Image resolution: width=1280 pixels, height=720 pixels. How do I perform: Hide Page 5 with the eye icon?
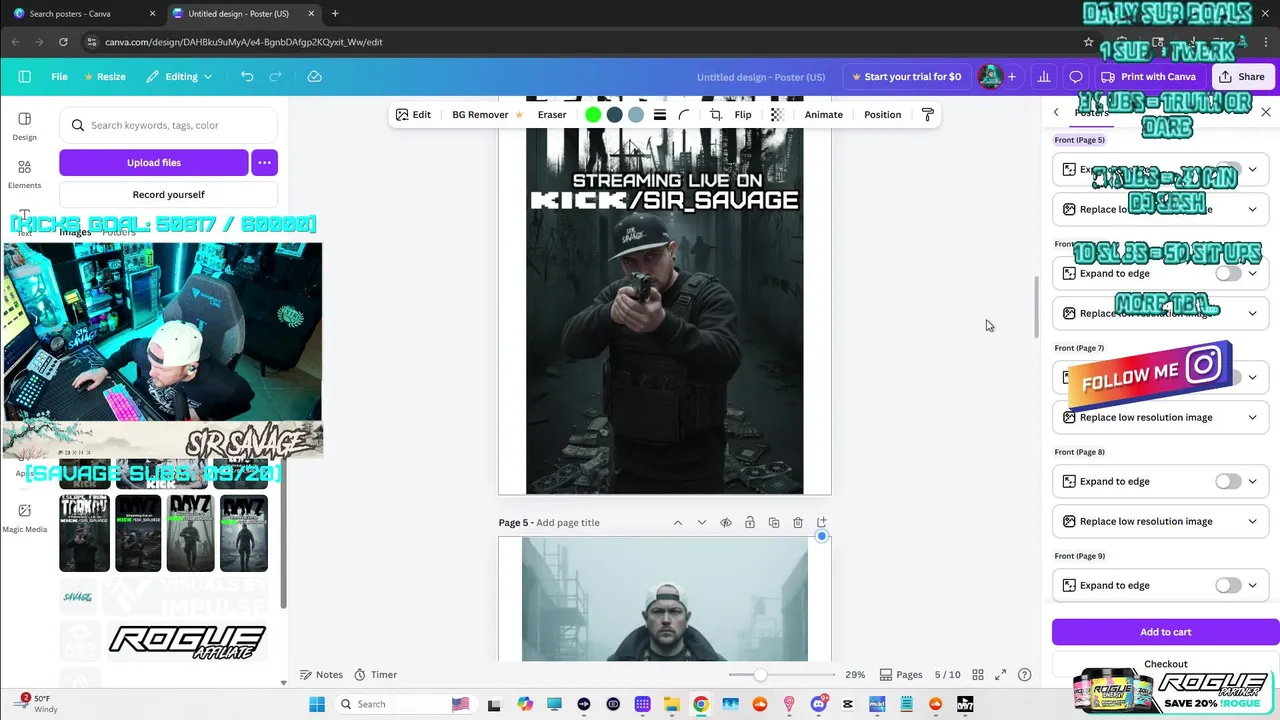[x=726, y=523]
